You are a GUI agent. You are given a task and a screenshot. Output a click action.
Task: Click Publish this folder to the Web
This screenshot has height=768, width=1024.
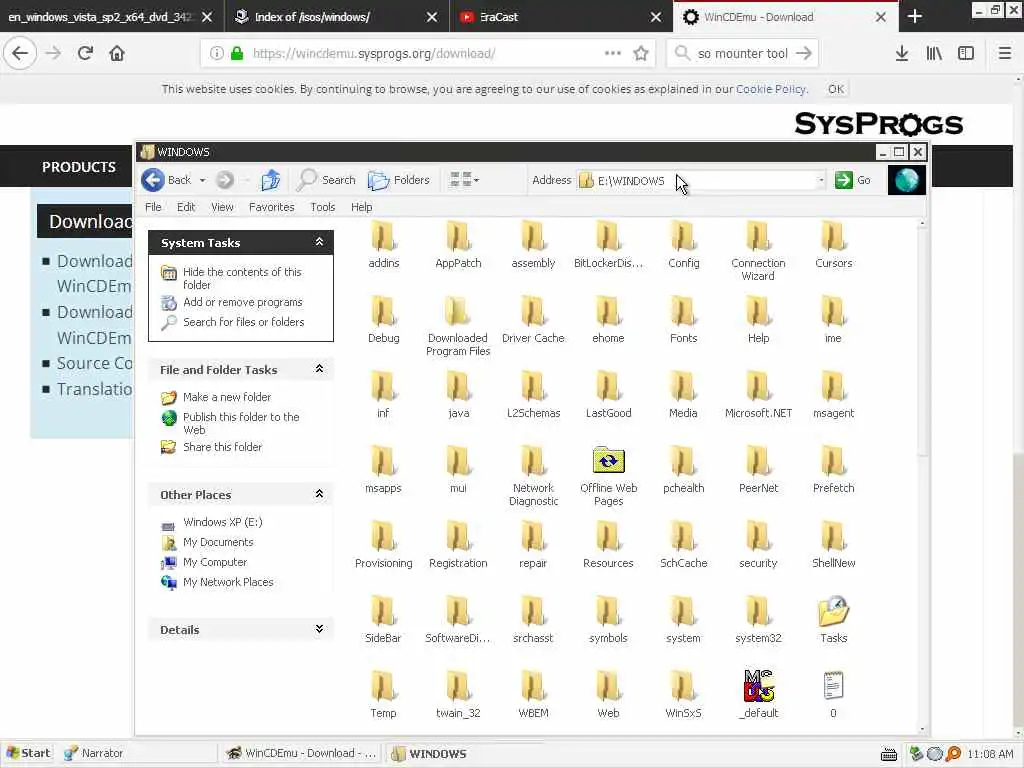[241, 423]
